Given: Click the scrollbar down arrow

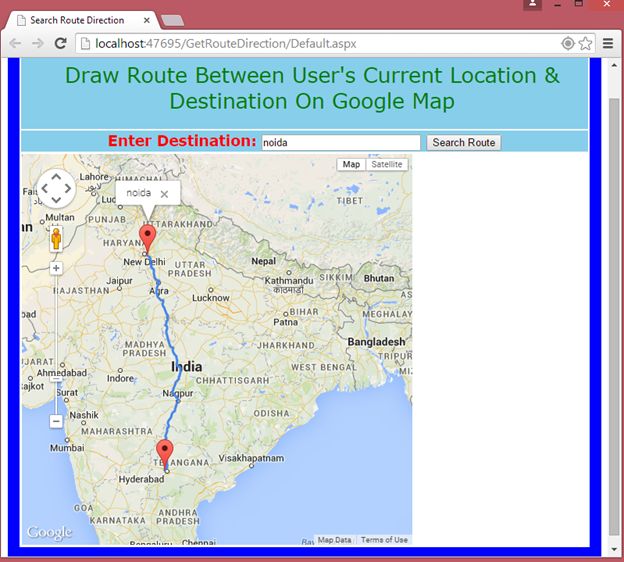Looking at the screenshot, I should pyautogui.click(x=614, y=550).
